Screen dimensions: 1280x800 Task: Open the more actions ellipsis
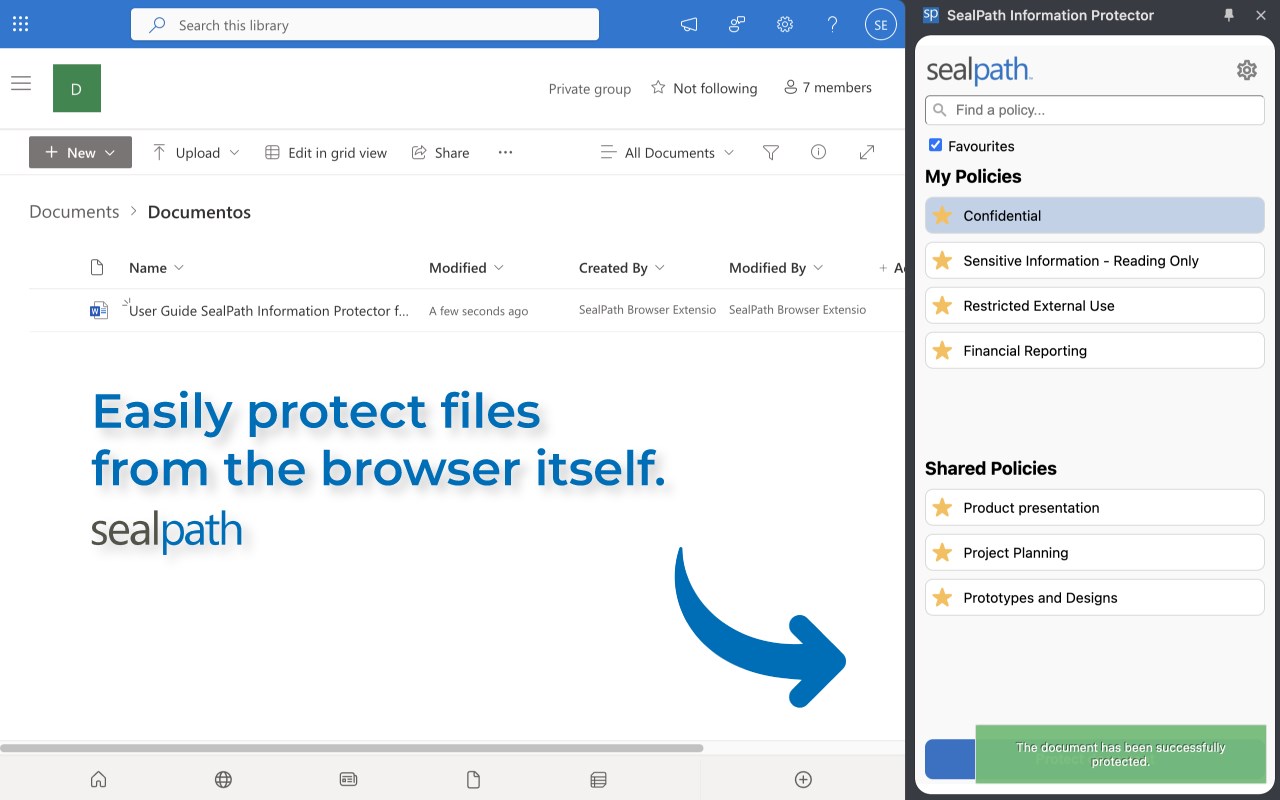[505, 152]
